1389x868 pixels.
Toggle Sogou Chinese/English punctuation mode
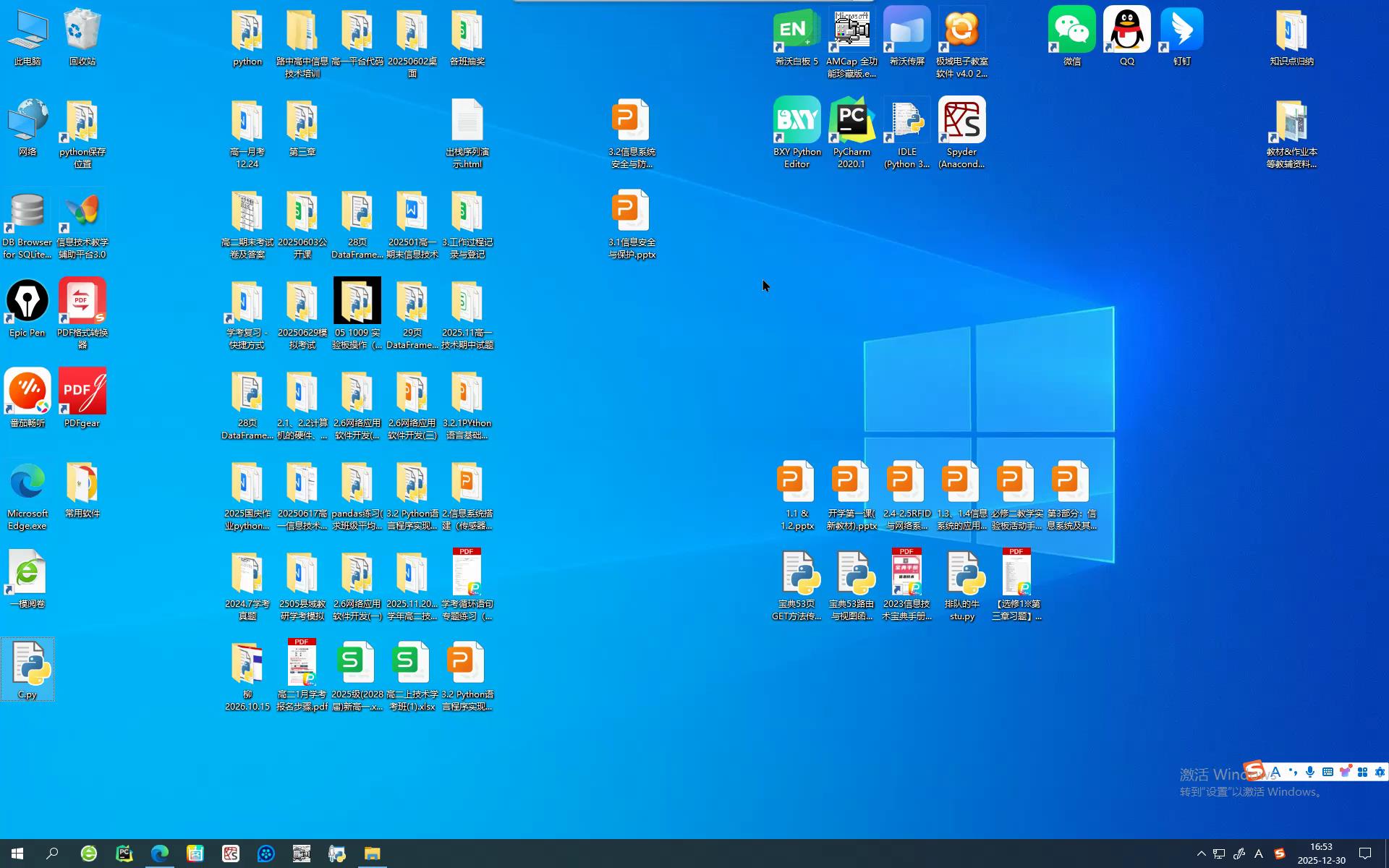pyautogui.click(x=1293, y=772)
